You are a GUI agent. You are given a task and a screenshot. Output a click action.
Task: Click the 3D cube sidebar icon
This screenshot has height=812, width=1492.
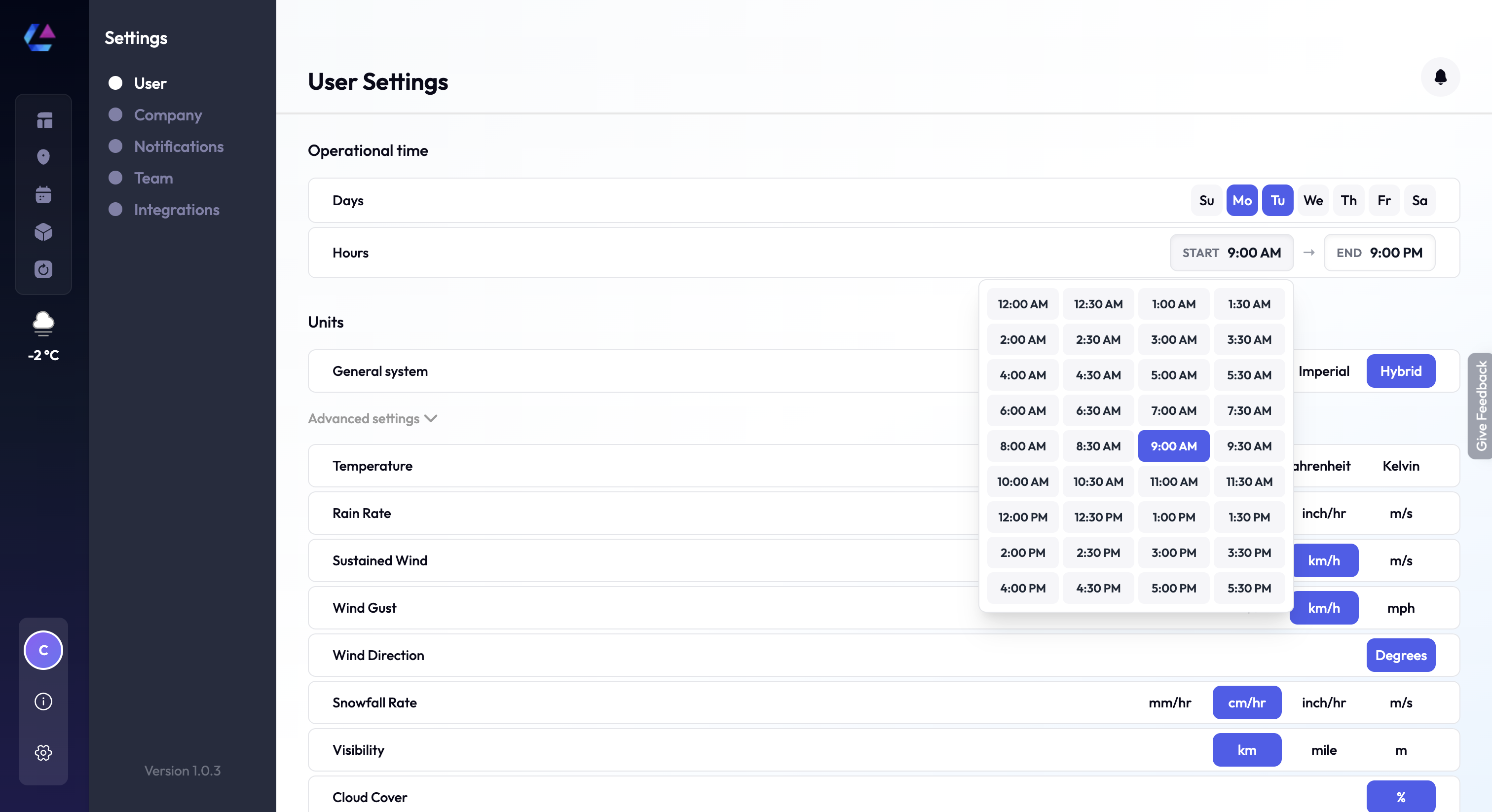(43, 232)
